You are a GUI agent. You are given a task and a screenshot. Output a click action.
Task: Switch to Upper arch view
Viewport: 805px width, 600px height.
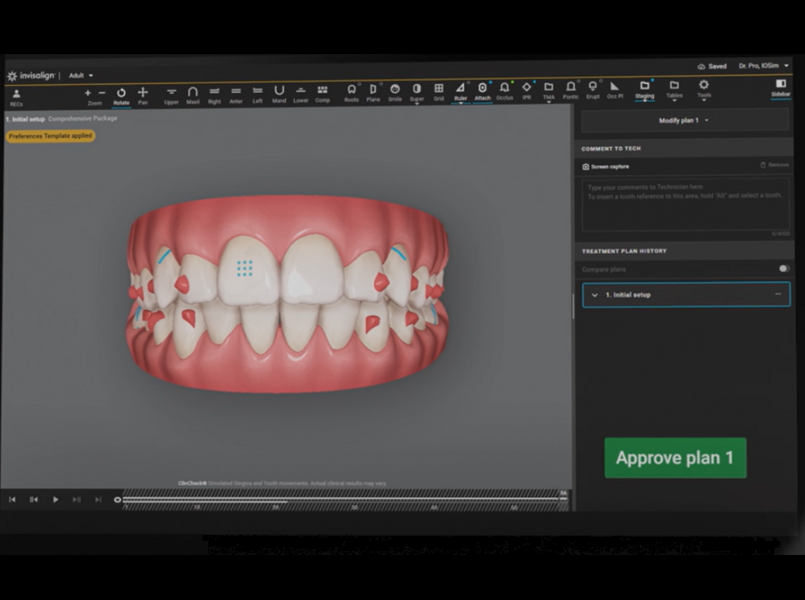pos(171,94)
